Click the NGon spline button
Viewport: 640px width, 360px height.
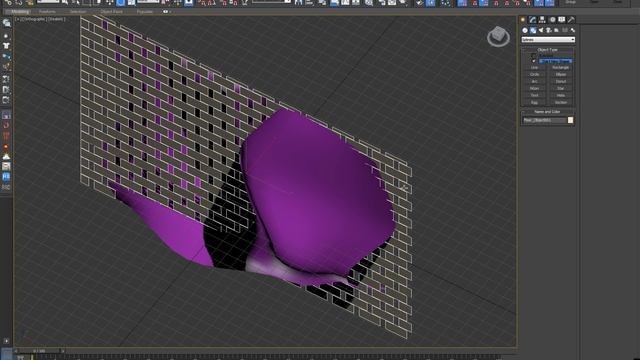[534, 88]
